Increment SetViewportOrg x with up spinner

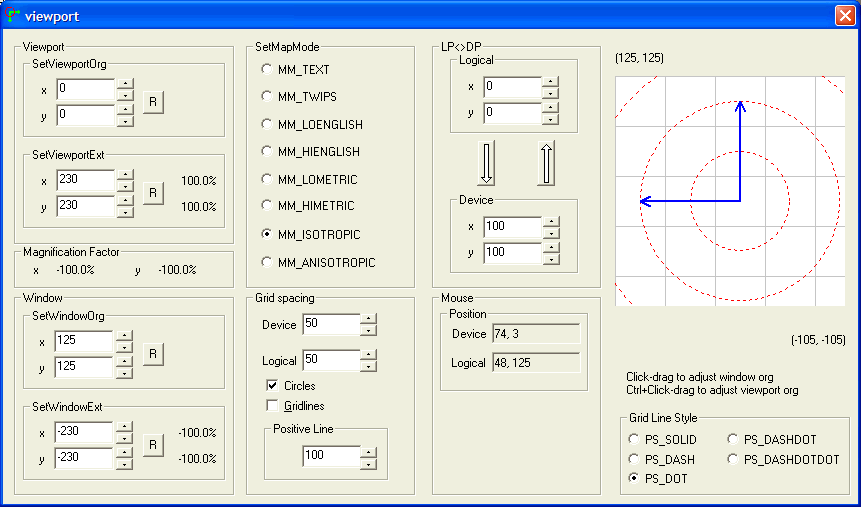(126, 83)
